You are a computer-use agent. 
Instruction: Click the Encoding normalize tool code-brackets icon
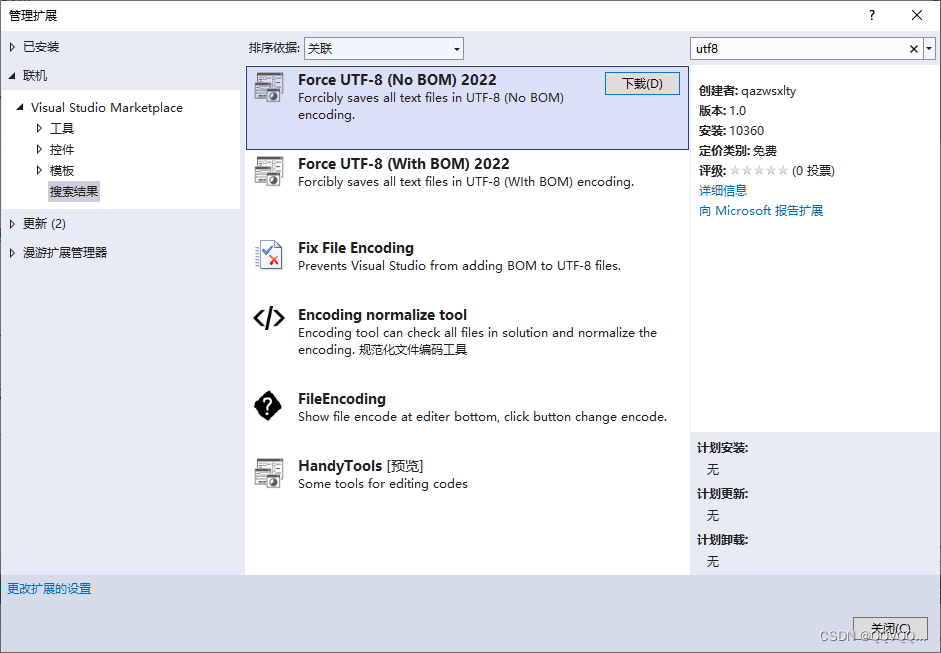(268, 318)
